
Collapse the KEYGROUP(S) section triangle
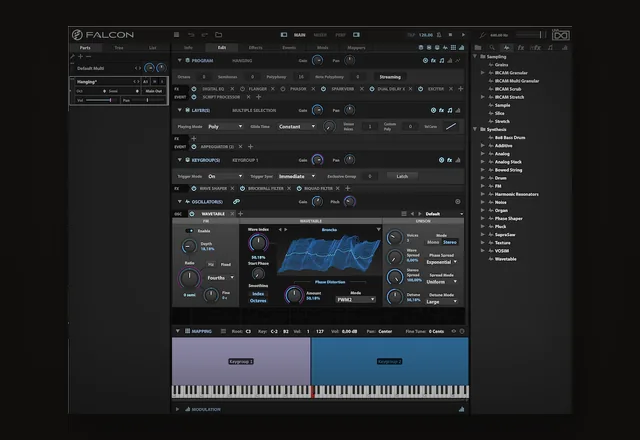[179, 160]
